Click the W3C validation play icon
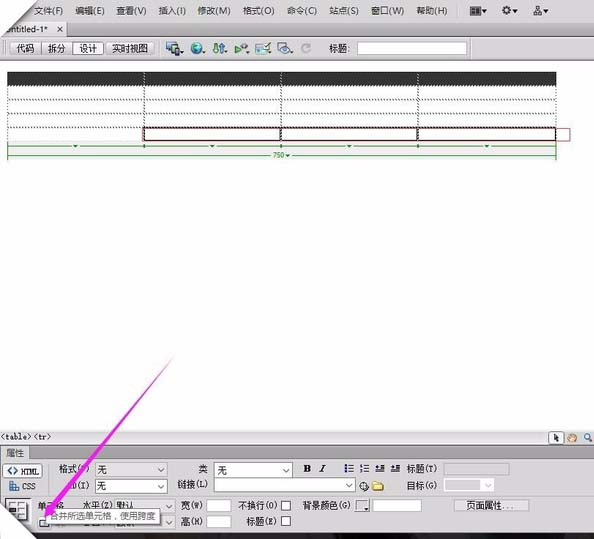The image size is (594, 539). click(x=241, y=48)
